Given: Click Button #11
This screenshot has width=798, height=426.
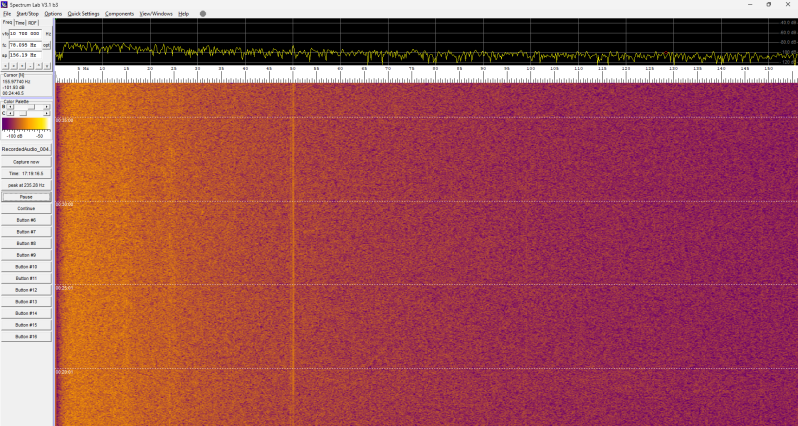Looking at the screenshot, I should click(x=26, y=278).
